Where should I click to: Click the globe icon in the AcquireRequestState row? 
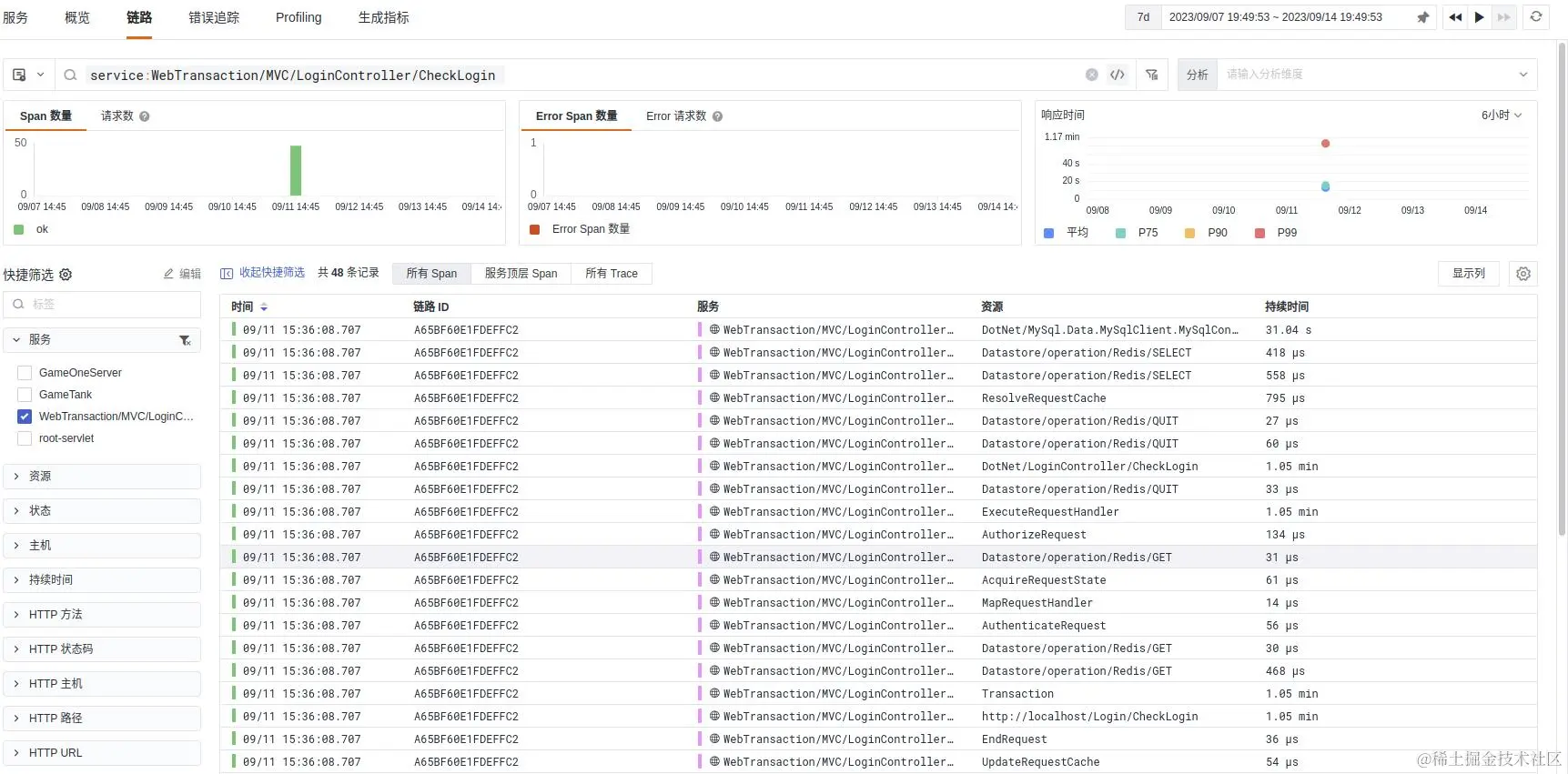tap(715, 580)
